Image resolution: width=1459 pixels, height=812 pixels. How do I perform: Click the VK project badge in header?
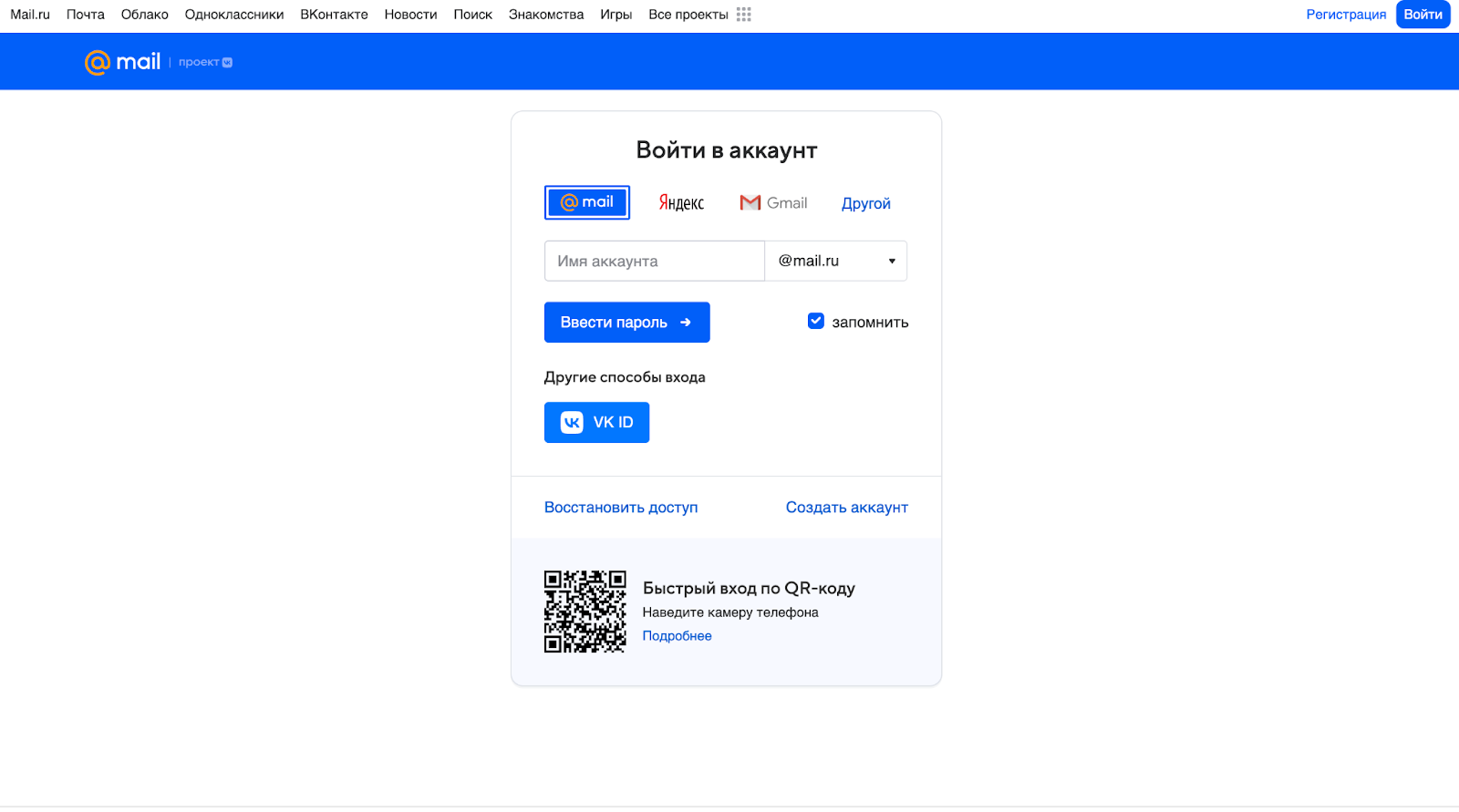tap(205, 62)
